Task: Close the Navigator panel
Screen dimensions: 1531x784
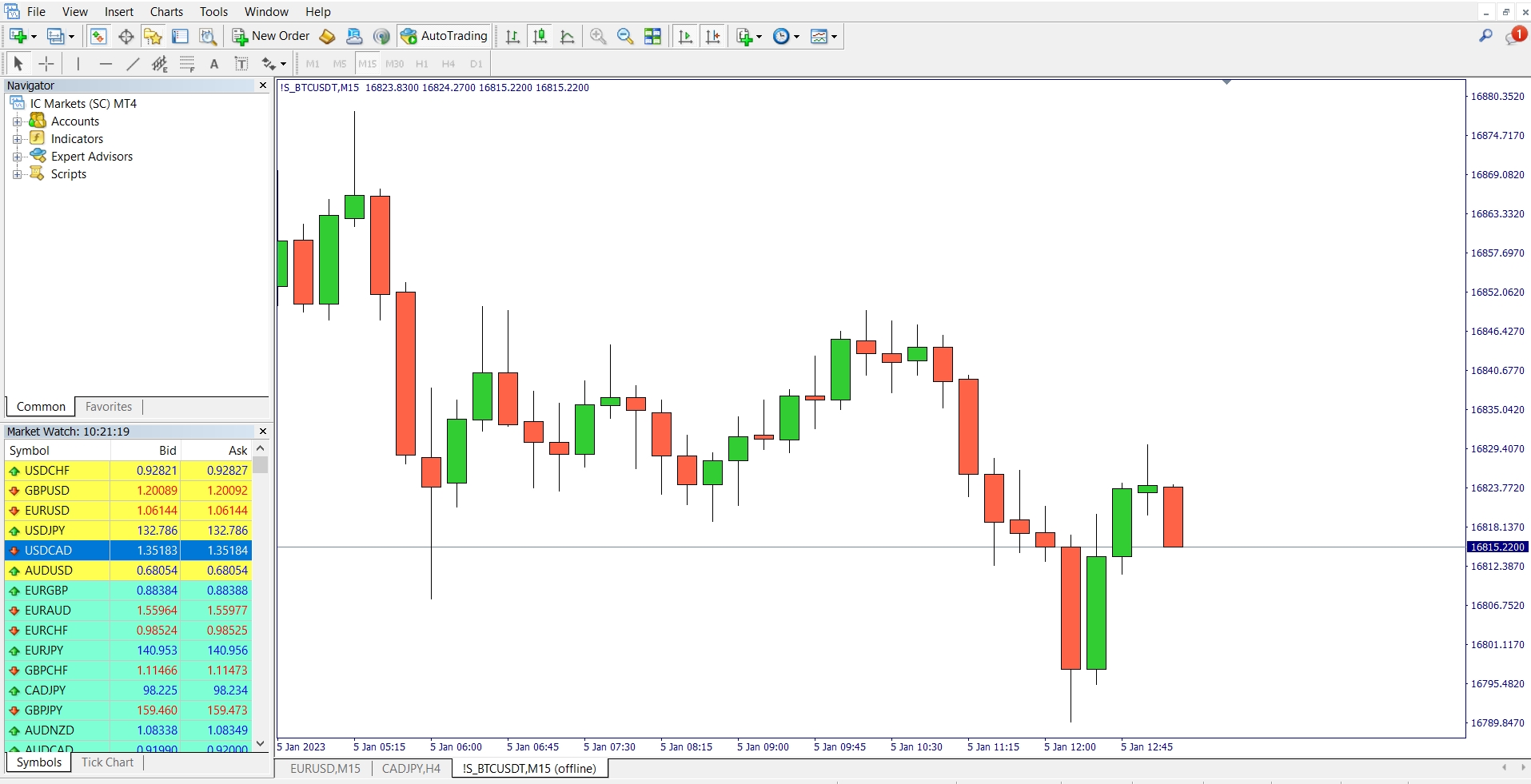Action: click(263, 86)
